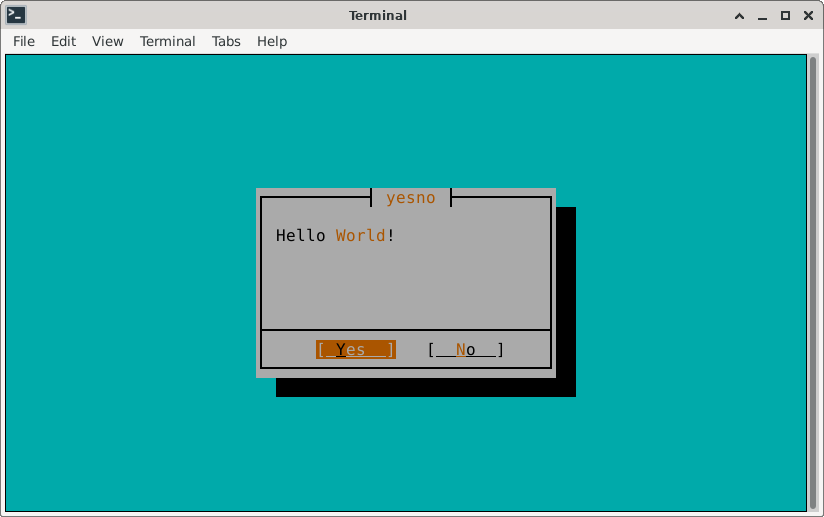Image resolution: width=824 pixels, height=517 pixels.
Task: Click the black drop shadow beside dialog
Action: tap(565, 300)
